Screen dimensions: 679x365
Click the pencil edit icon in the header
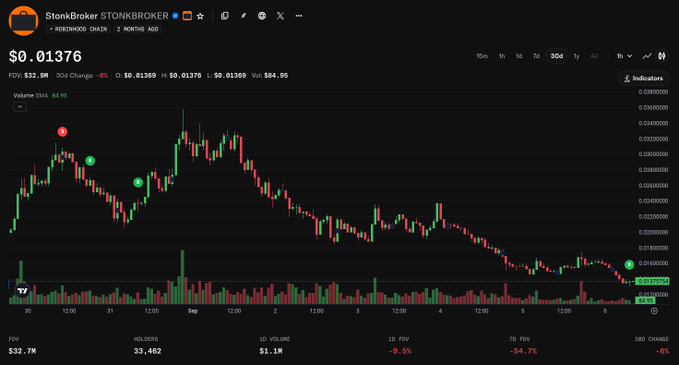pyautogui.click(x=243, y=16)
